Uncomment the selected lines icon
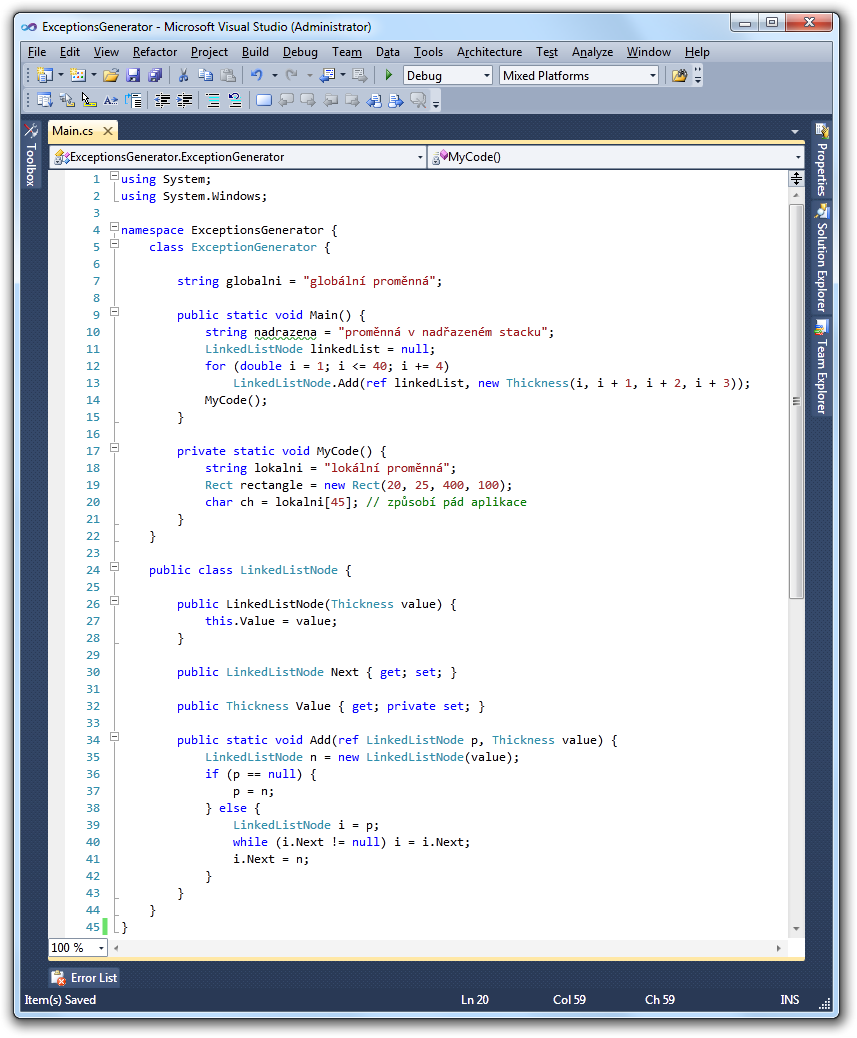857x1038 pixels. [x=235, y=101]
